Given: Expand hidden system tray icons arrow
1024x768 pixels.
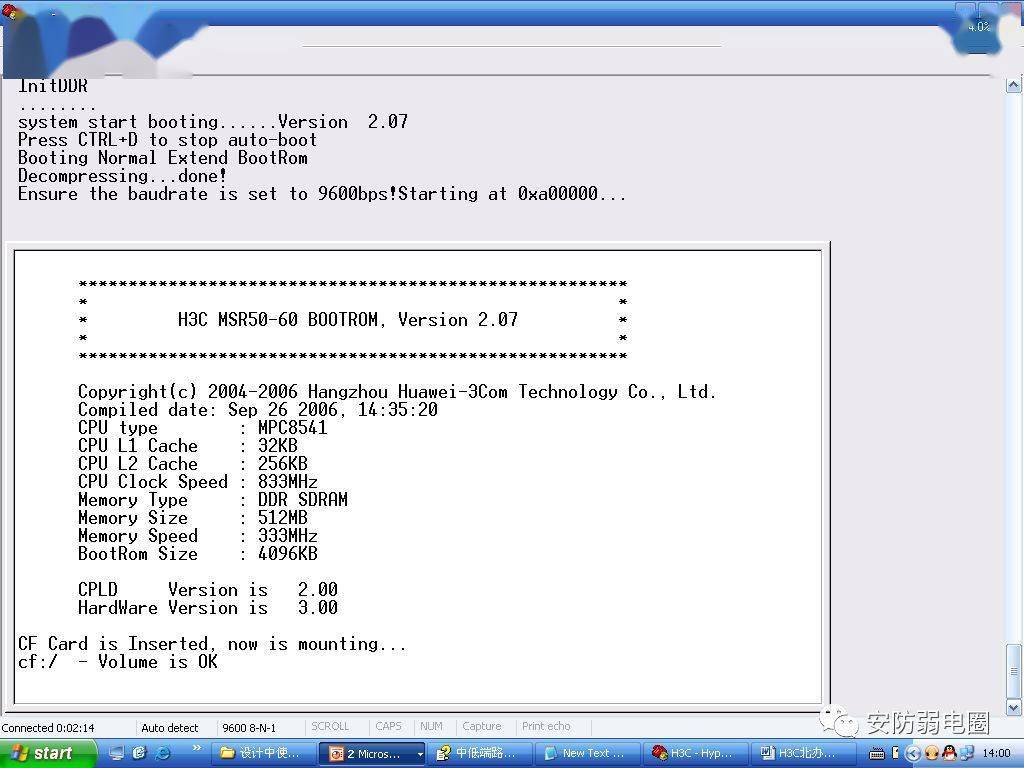Looking at the screenshot, I should click(912, 754).
